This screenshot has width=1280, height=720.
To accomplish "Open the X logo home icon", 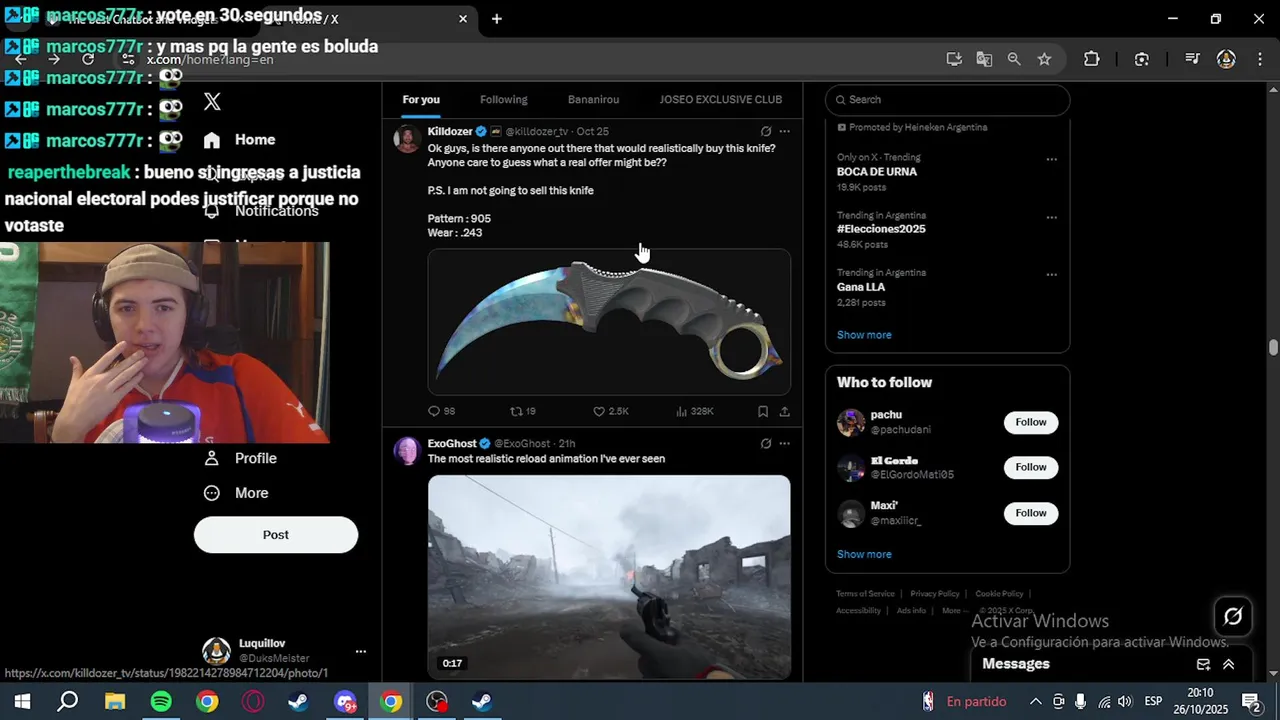I will click(x=212, y=101).
